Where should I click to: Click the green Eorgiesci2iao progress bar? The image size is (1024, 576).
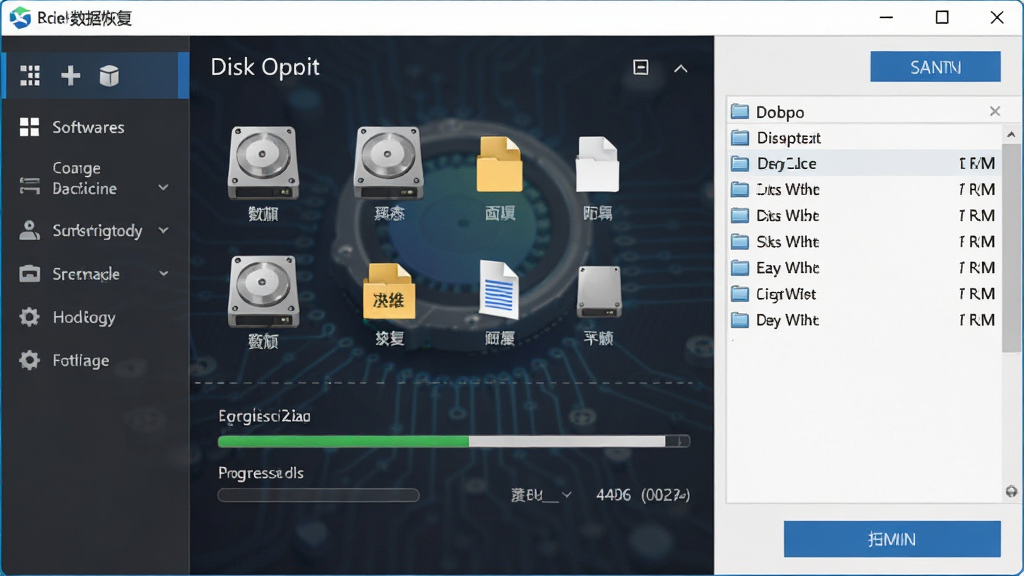coord(453,441)
